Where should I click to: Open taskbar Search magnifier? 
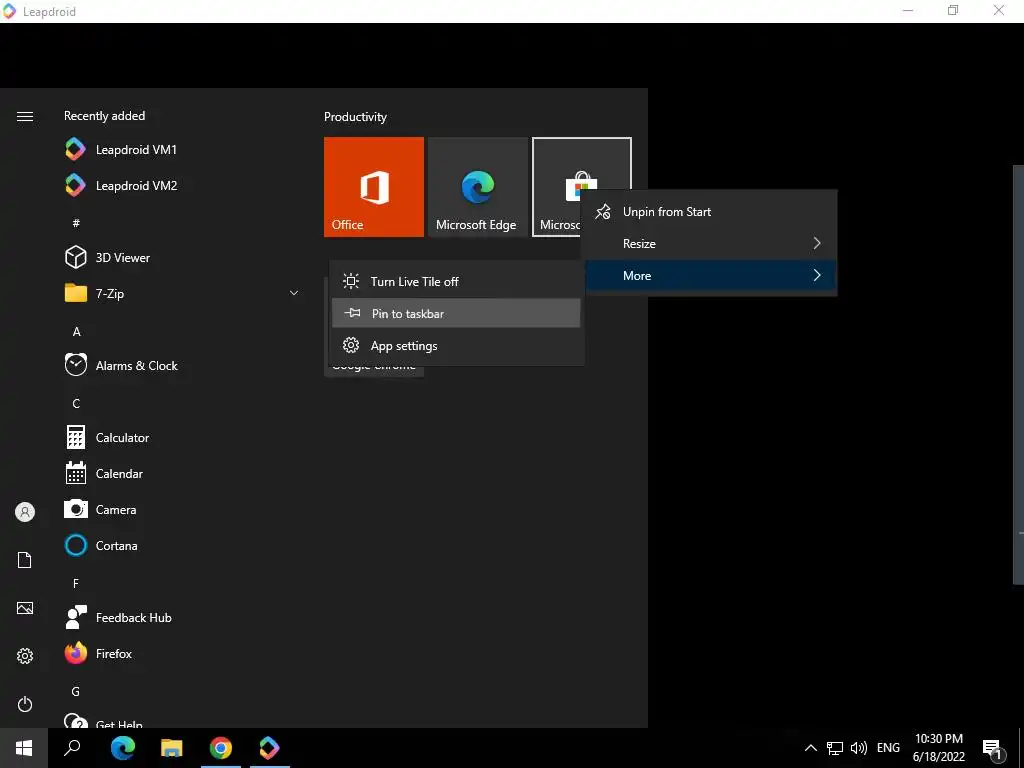[72, 748]
